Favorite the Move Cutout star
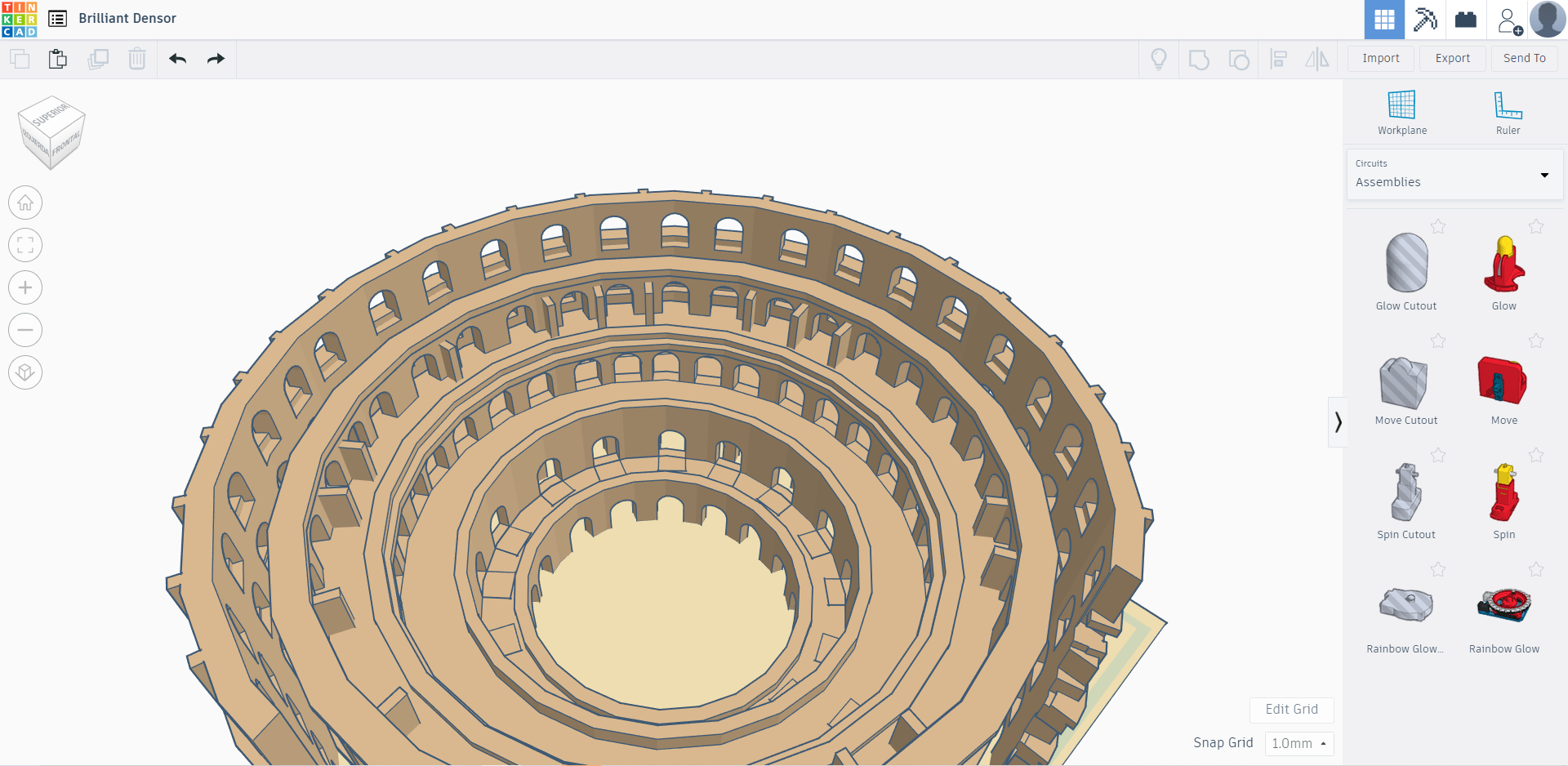1568x766 pixels. (x=1438, y=341)
